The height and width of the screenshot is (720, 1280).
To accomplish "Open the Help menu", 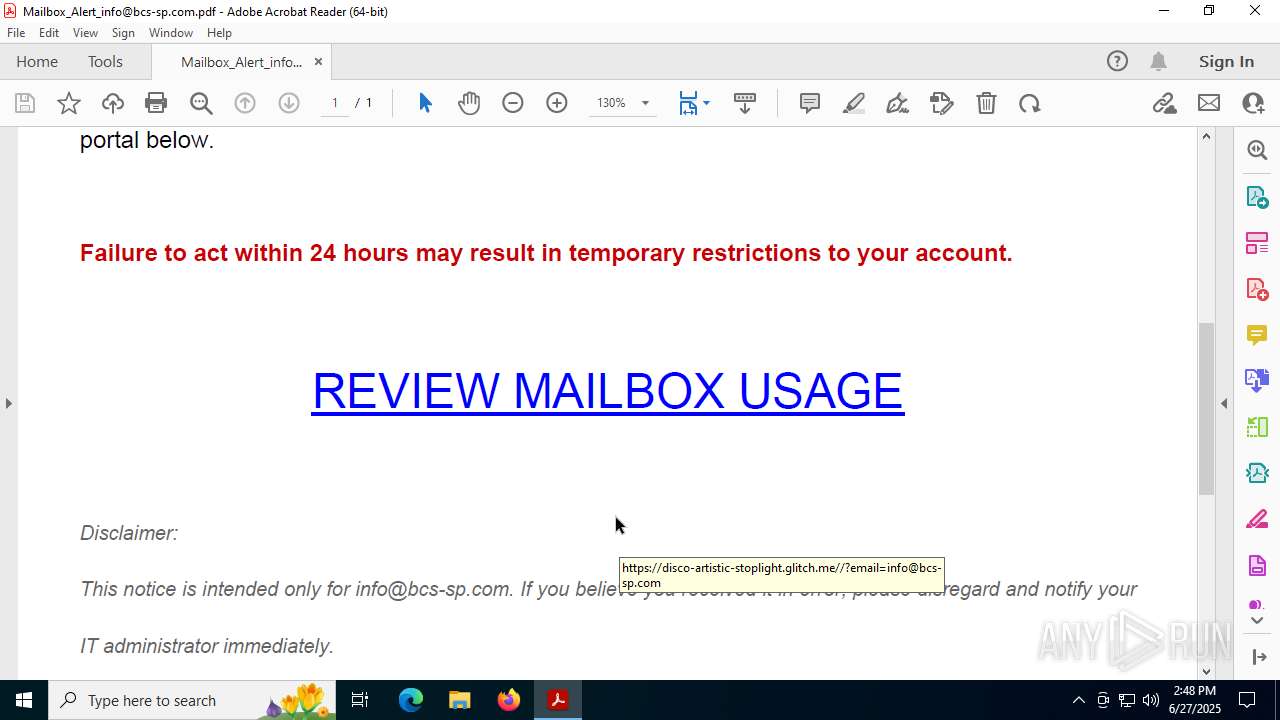I will pos(219,33).
